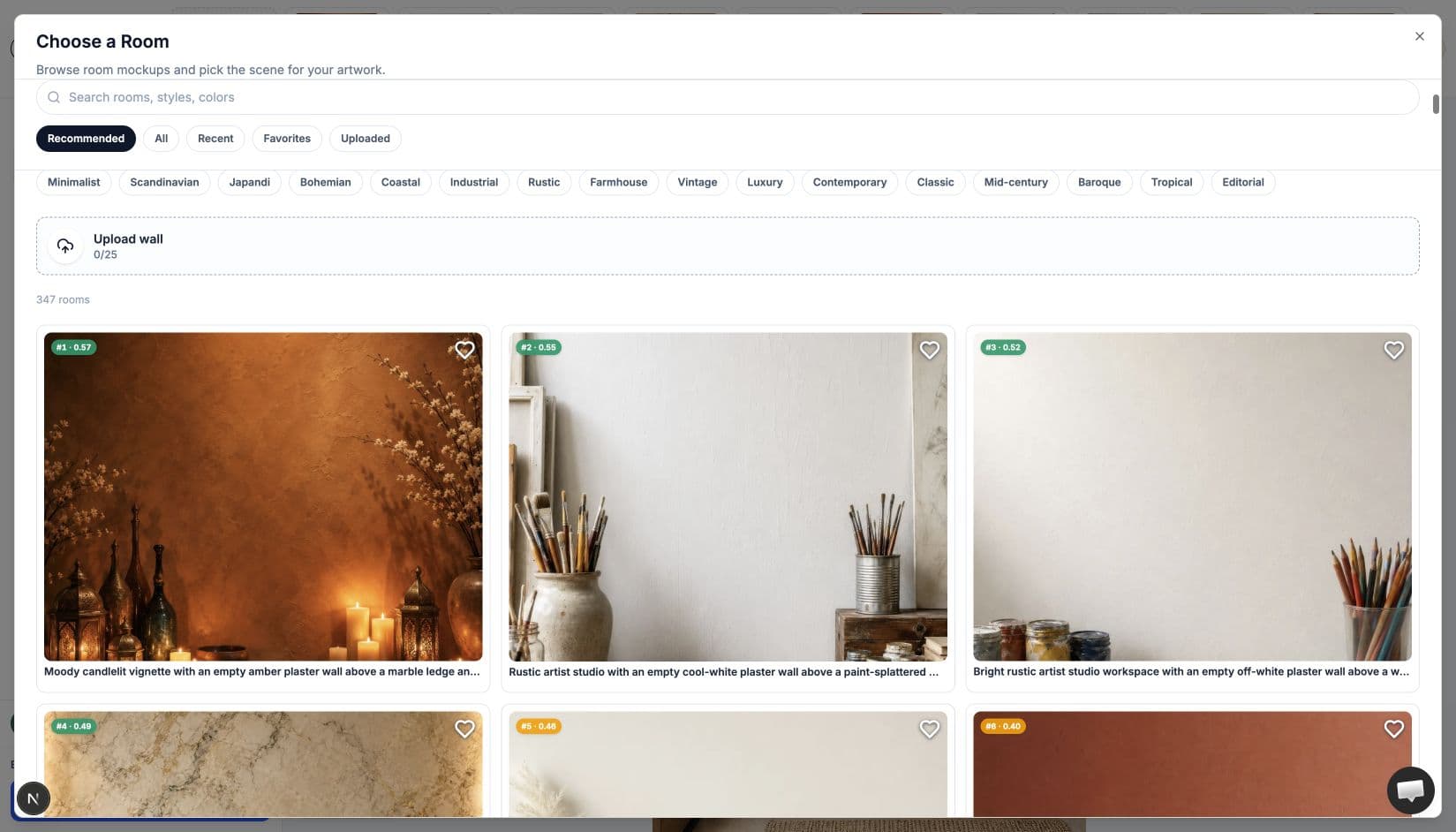Open the Recent tab
This screenshot has width=1456, height=832.
click(x=215, y=139)
